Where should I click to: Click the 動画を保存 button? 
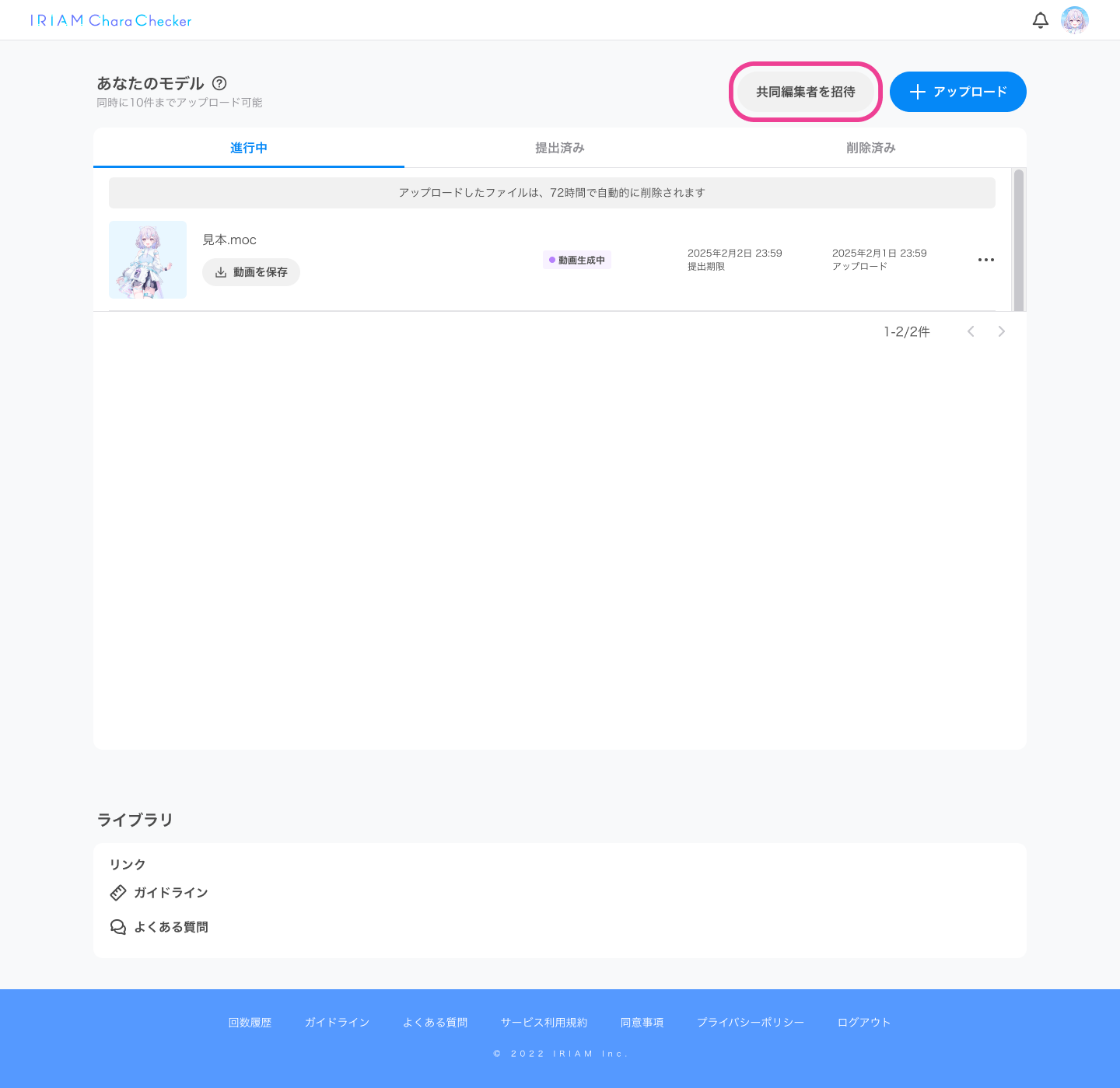point(251,272)
